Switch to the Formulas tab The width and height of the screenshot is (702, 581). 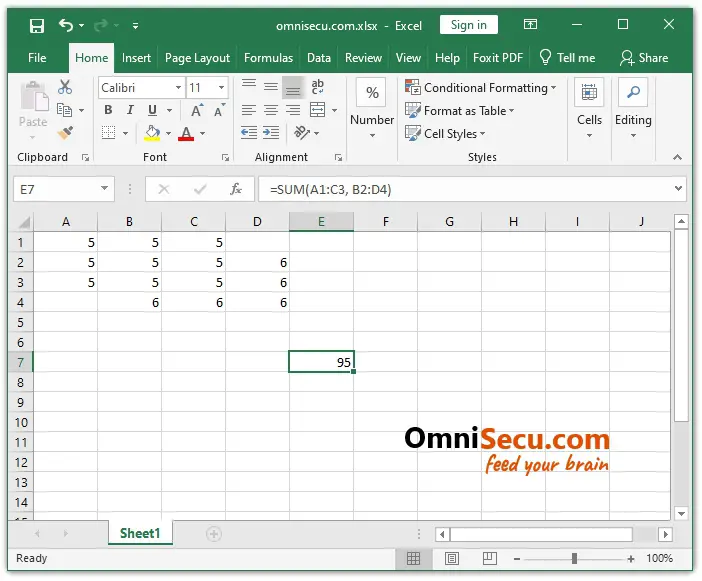268,58
